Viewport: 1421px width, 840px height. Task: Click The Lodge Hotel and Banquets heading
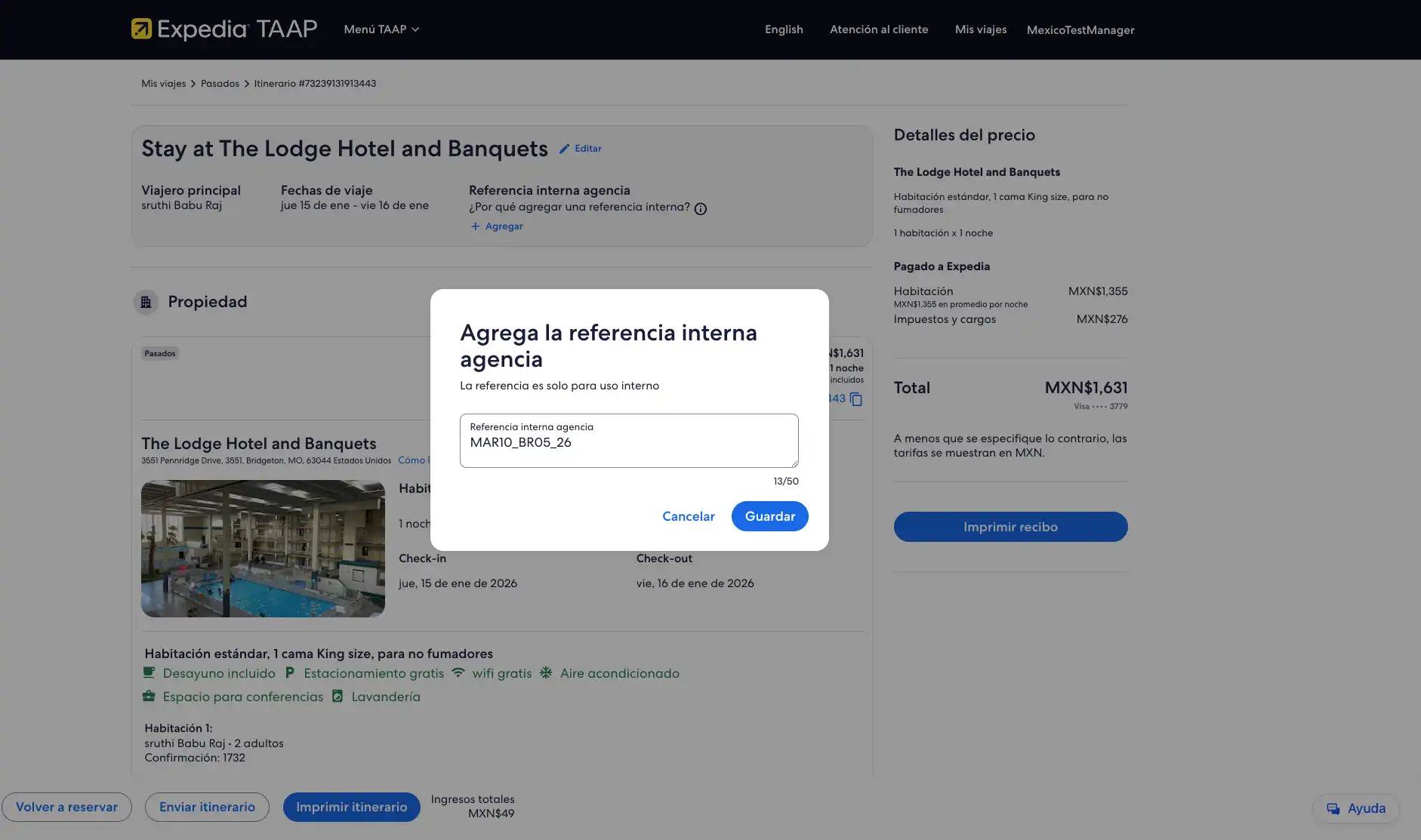(x=258, y=444)
